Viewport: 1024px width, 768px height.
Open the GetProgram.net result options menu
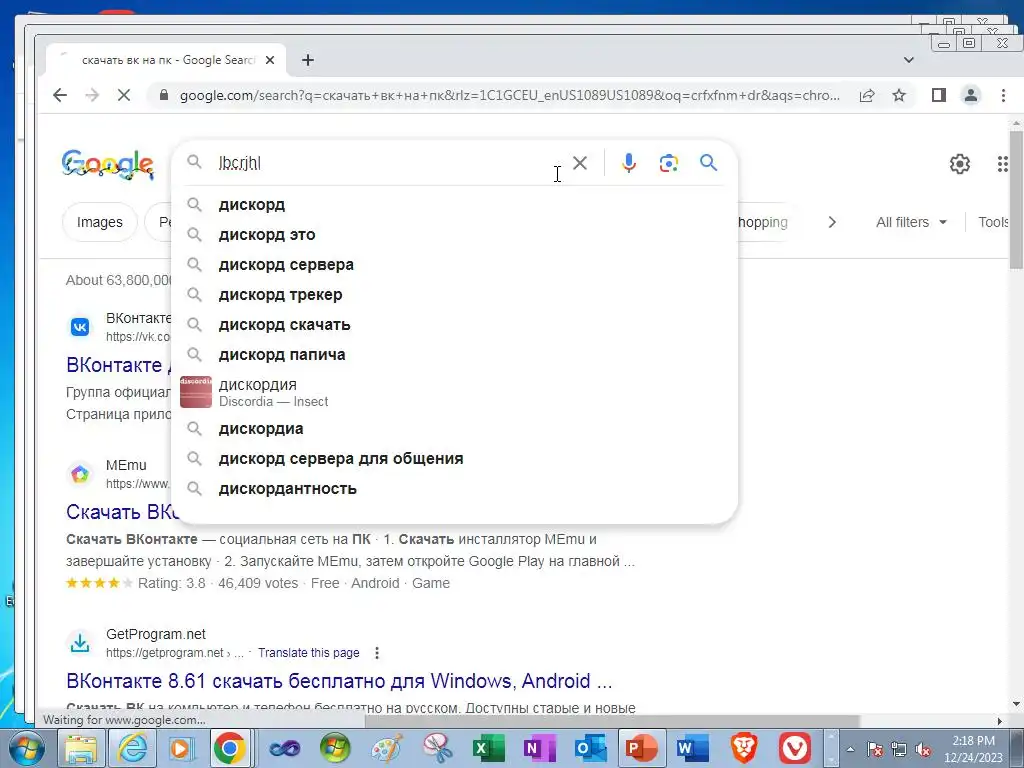click(377, 653)
